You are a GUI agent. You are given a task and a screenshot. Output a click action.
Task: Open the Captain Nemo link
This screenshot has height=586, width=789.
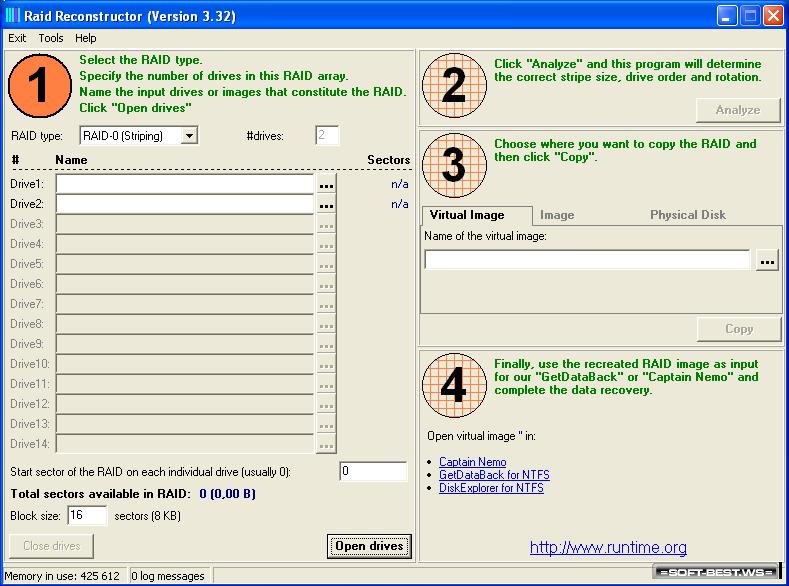pos(472,462)
